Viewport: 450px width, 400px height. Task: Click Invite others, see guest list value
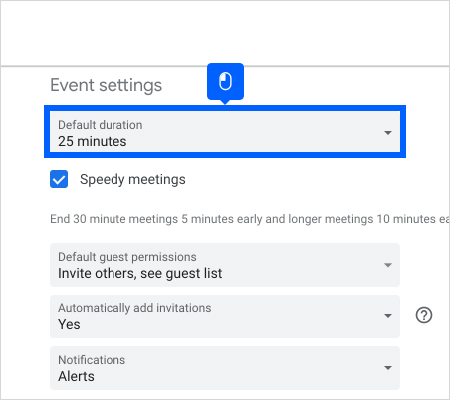pyautogui.click(x=140, y=274)
